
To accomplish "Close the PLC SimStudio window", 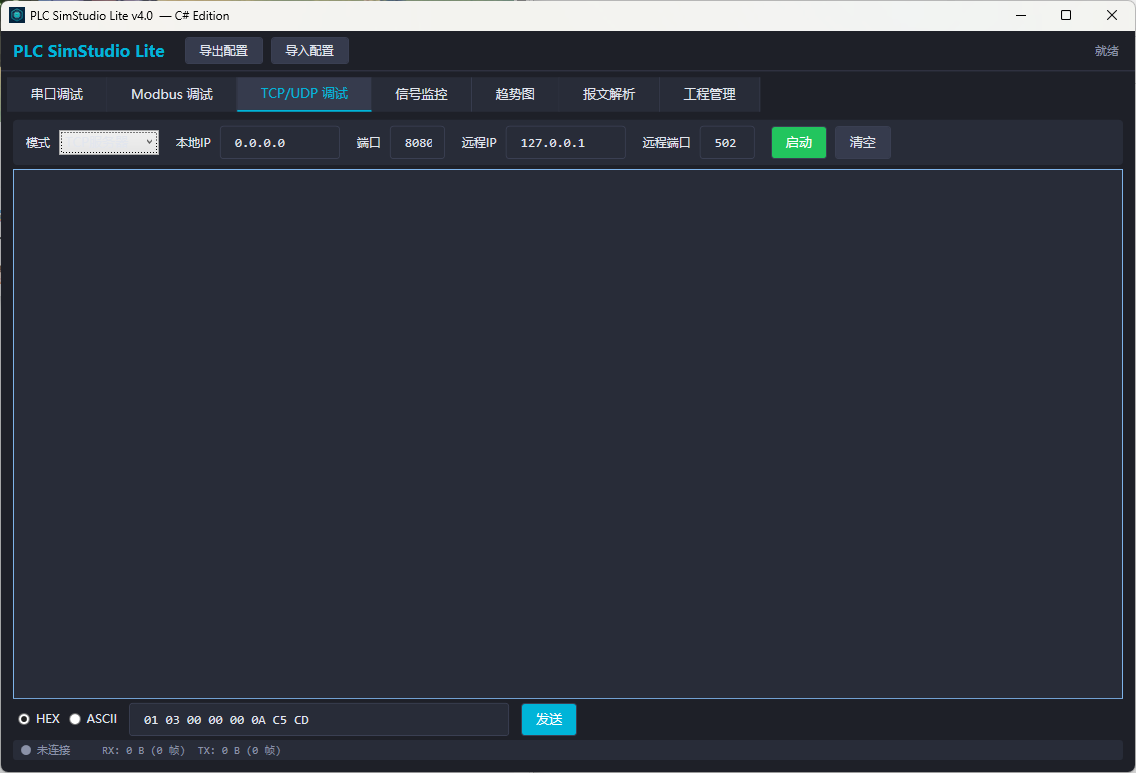I will (x=1112, y=15).
